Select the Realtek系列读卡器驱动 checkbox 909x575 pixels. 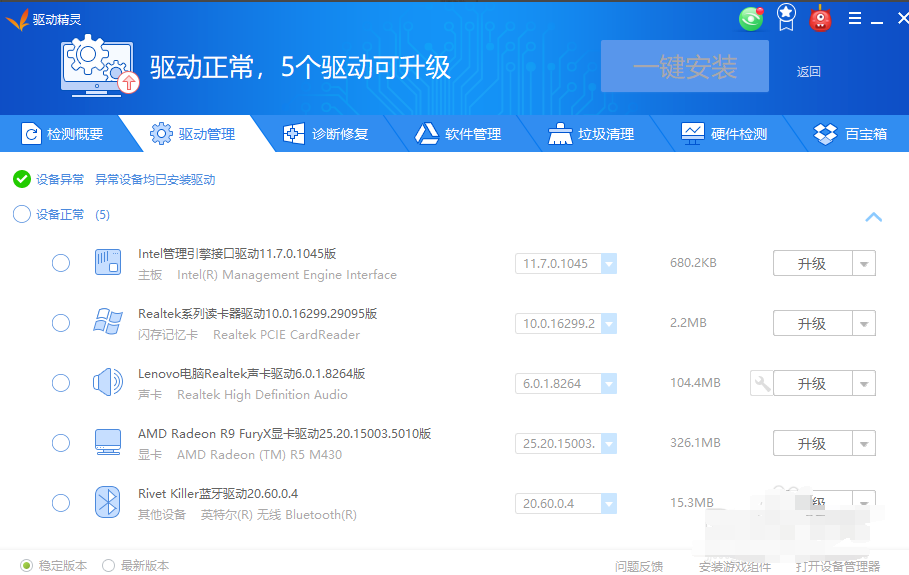point(61,323)
